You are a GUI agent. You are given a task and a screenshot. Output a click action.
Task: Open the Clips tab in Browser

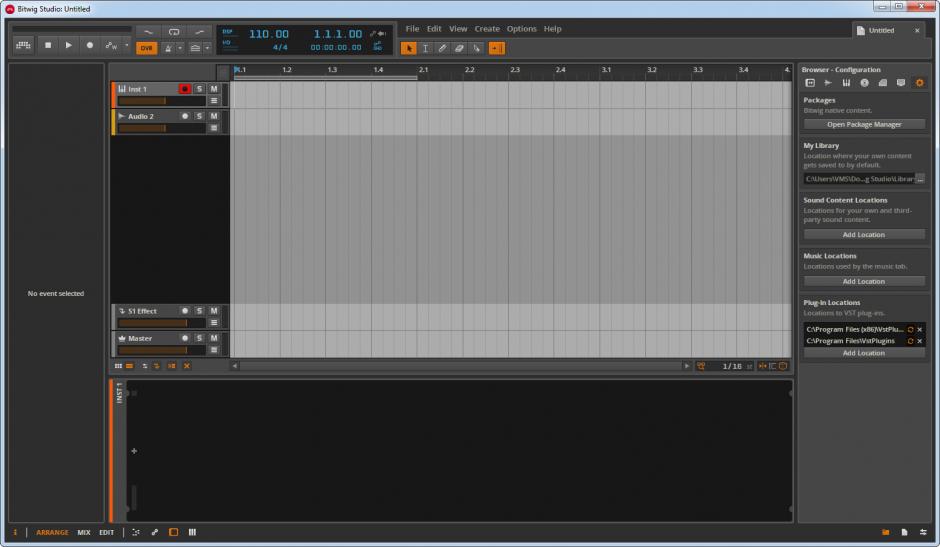click(882, 83)
